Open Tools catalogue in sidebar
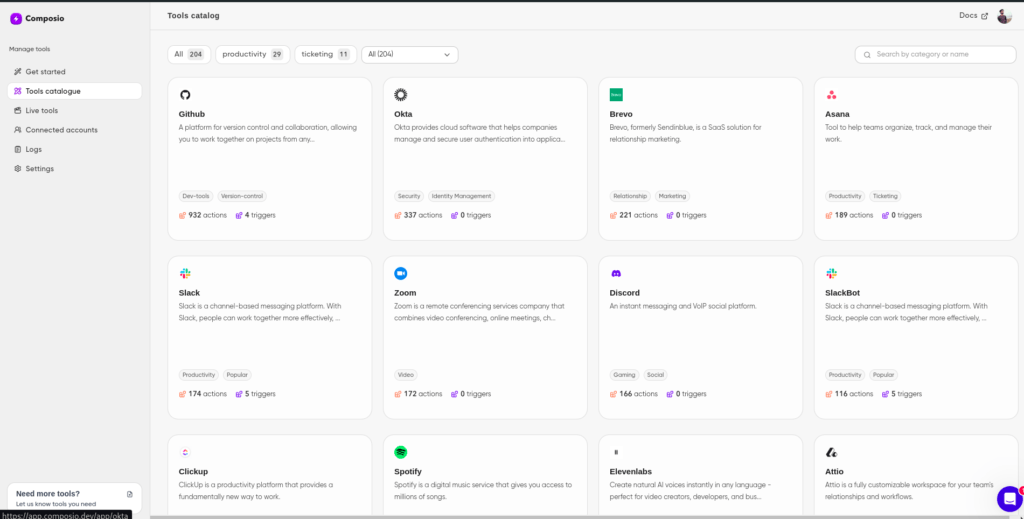This screenshot has height=519, width=1024. point(74,91)
